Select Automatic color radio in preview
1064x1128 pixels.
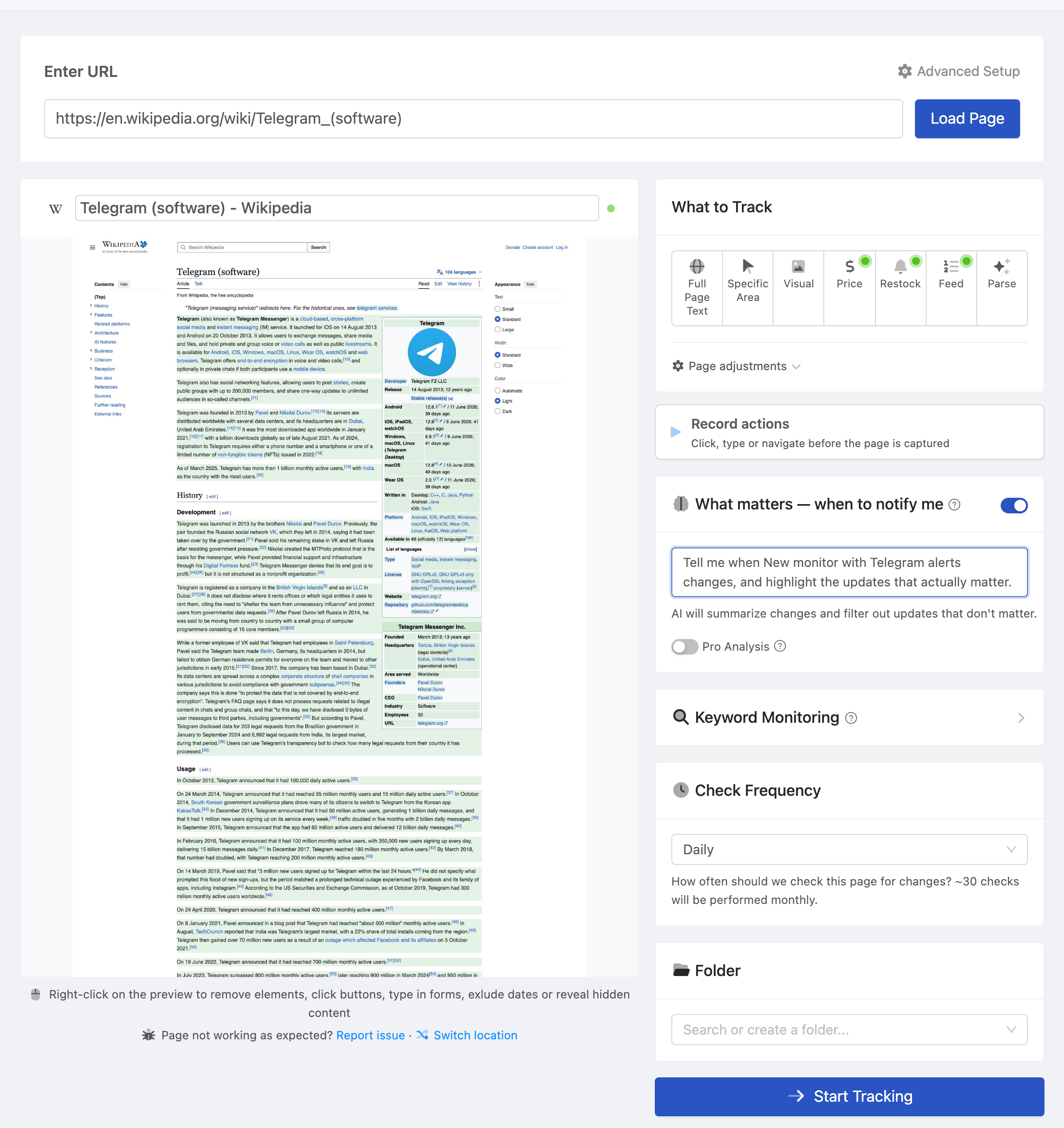pyautogui.click(x=498, y=391)
